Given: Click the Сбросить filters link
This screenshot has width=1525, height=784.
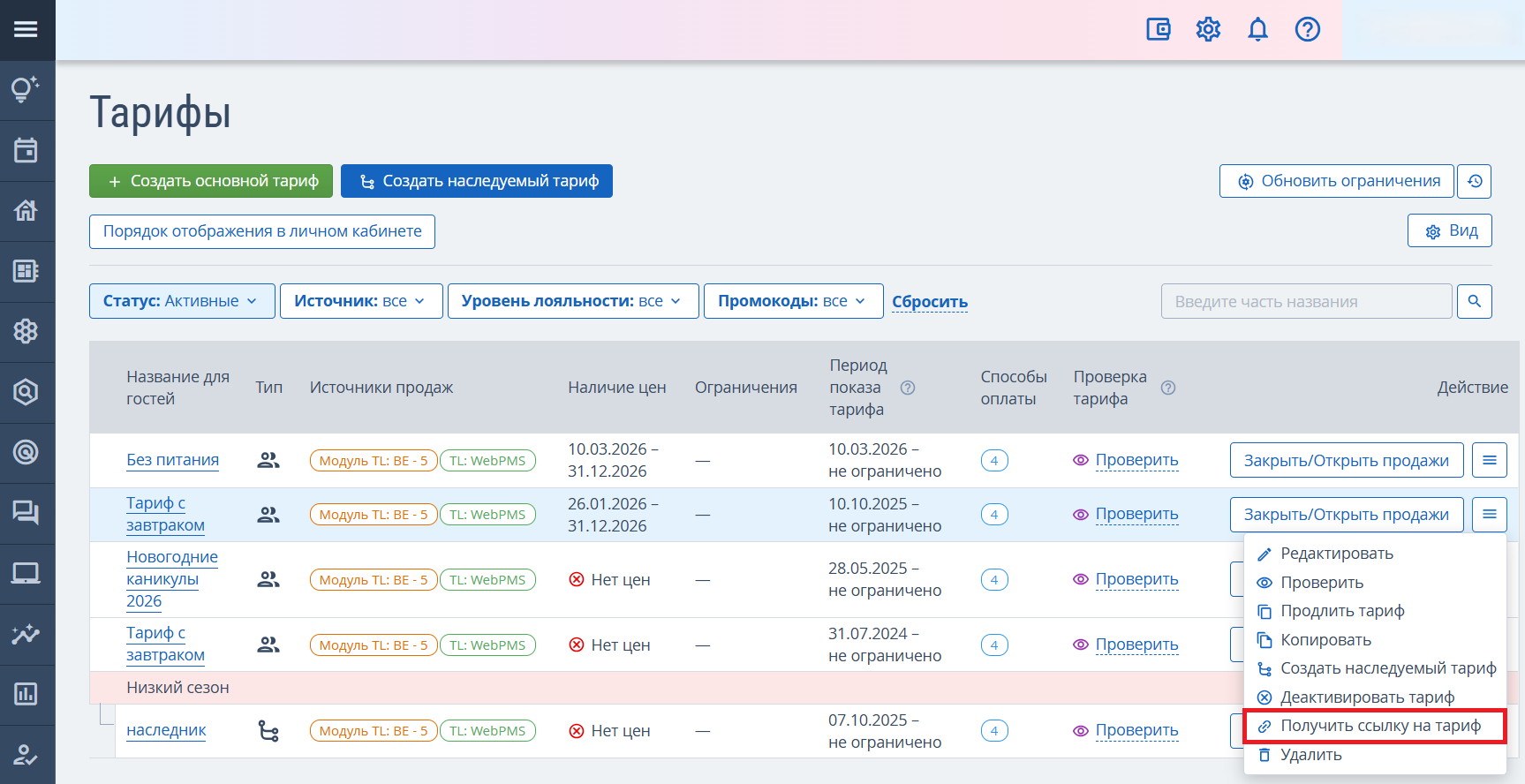Looking at the screenshot, I should click(x=929, y=302).
